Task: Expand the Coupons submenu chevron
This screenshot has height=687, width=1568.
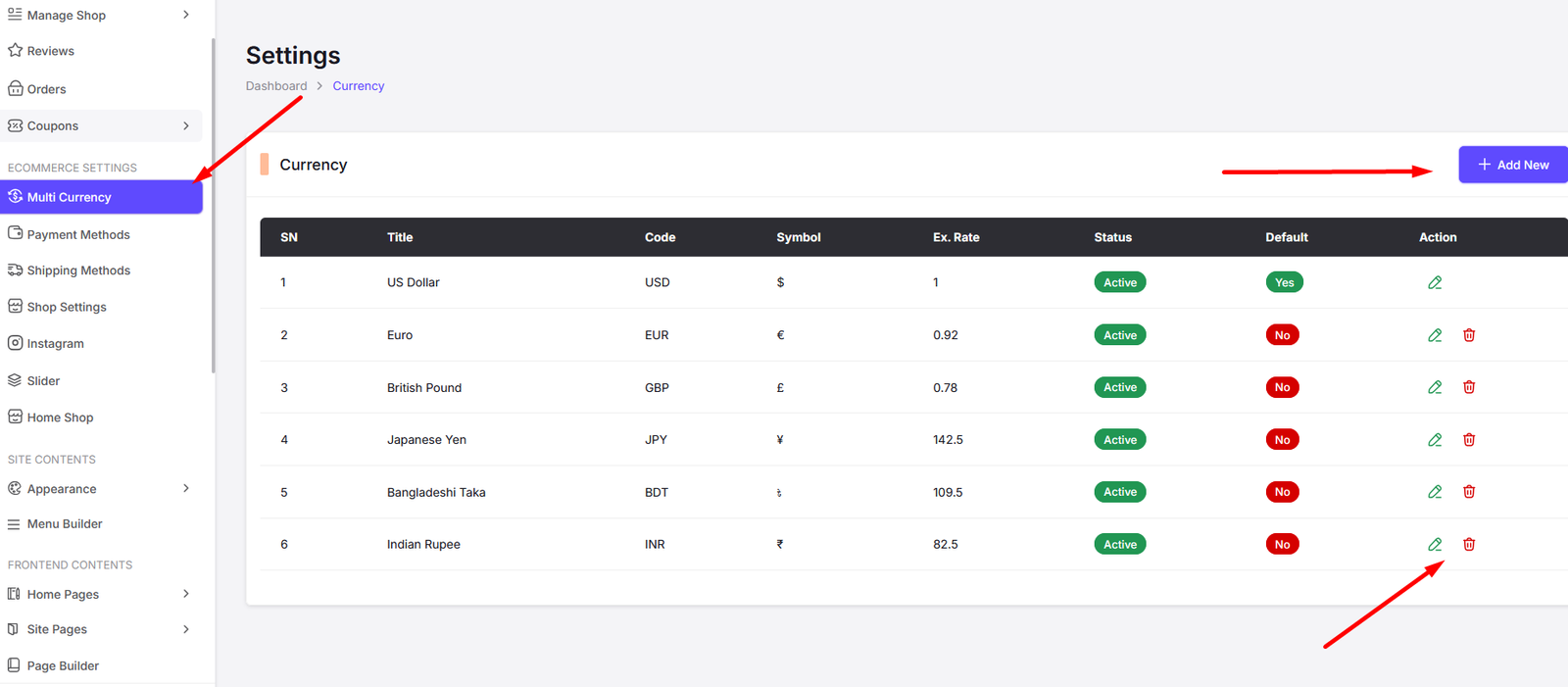Action: [x=186, y=125]
